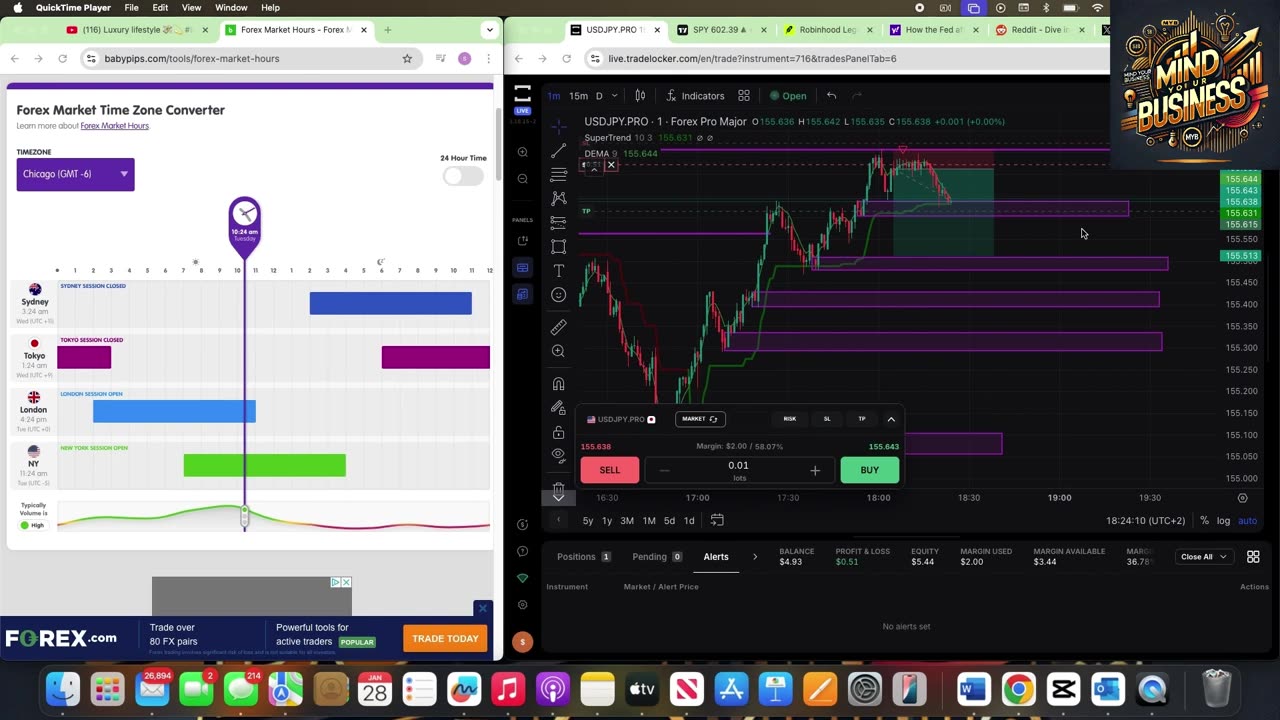1280x720 pixels.
Task: Open the emoji icons tool
Action: [x=559, y=295]
